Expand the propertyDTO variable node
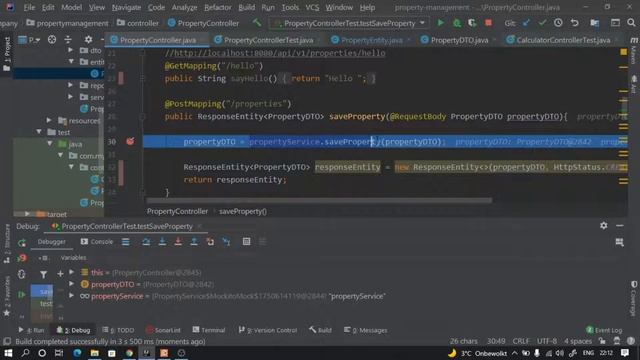 pos(71,284)
